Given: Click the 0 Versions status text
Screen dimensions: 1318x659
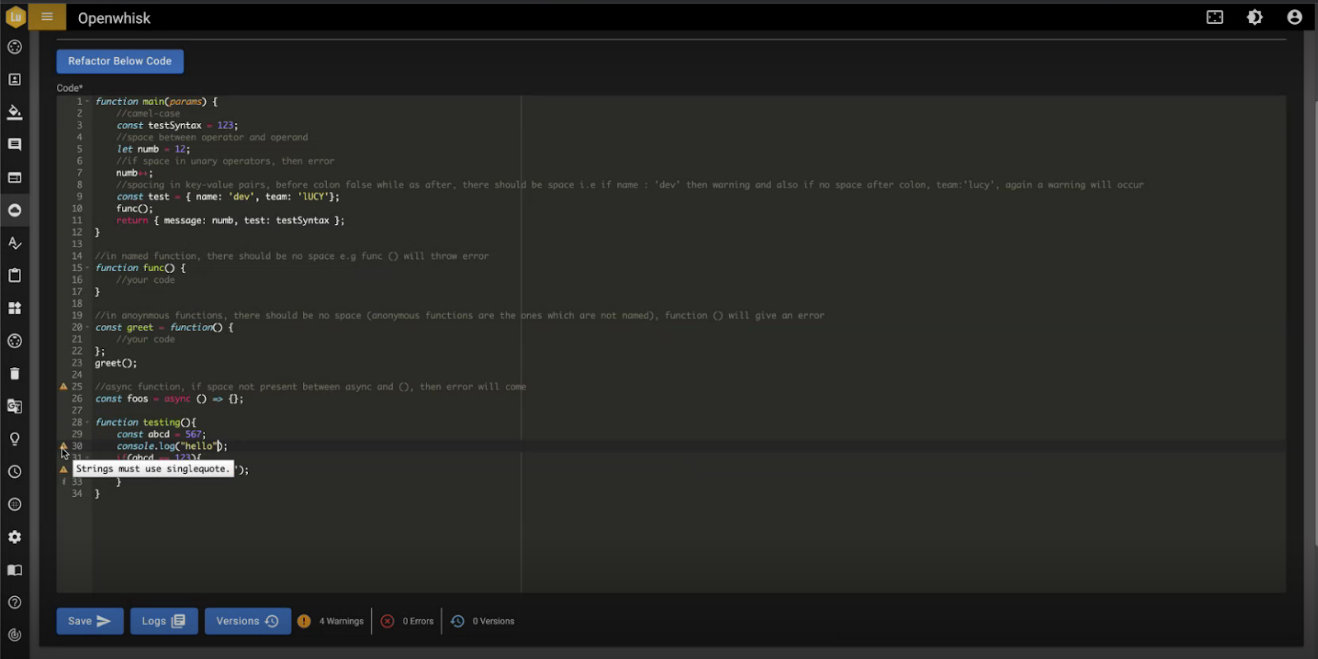Looking at the screenshot, I should coord(493,621).
